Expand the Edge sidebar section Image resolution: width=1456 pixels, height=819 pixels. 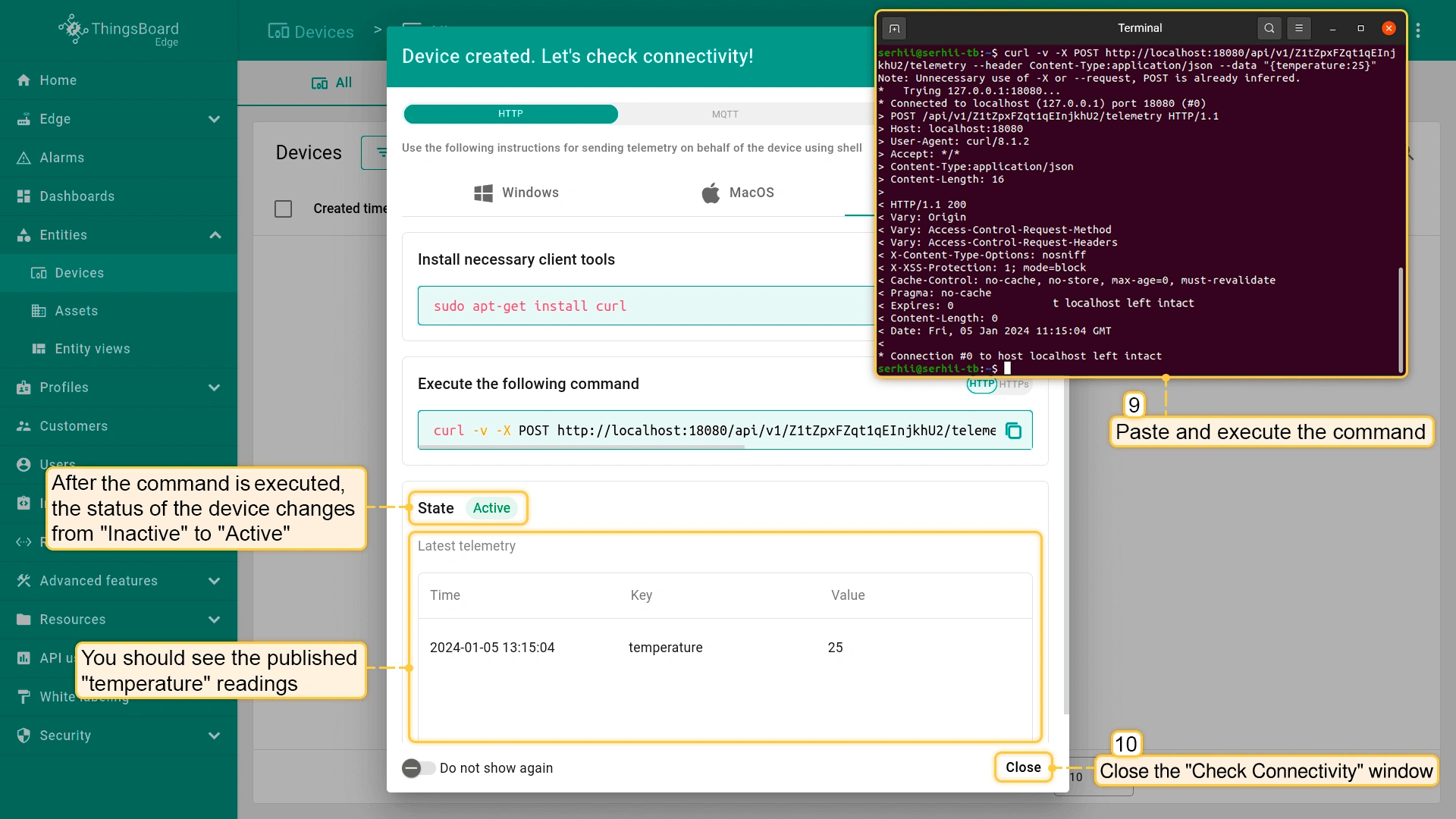coord(215,119)
